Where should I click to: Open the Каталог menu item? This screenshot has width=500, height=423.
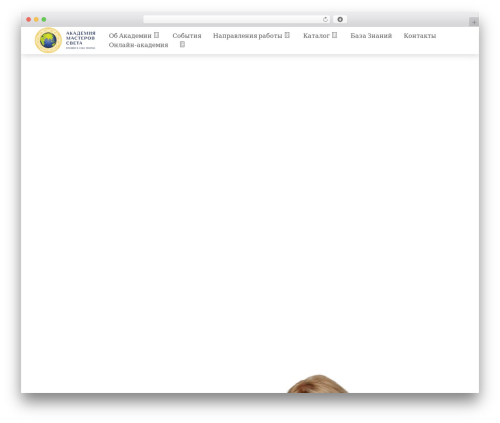(316, 36)
